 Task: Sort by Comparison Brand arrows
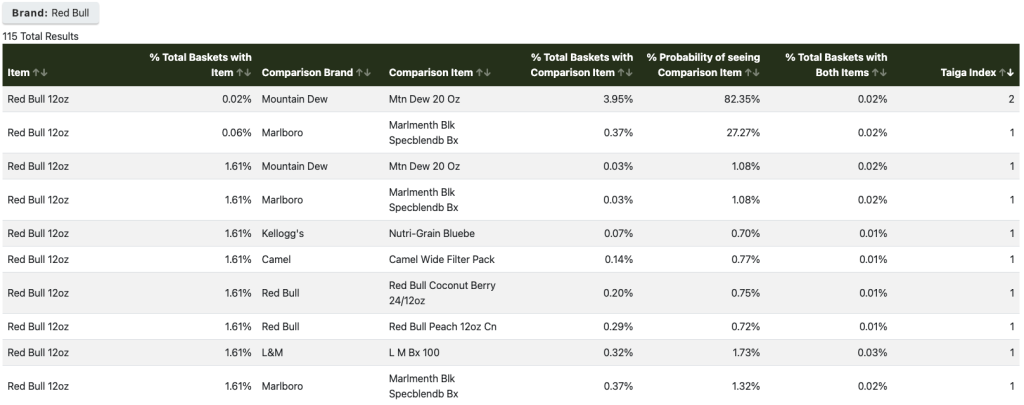363,73
